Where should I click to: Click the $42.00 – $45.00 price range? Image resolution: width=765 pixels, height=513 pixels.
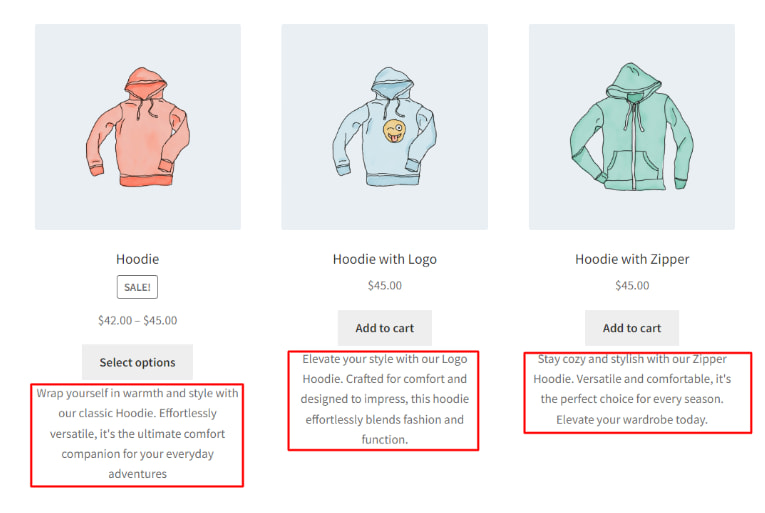tap(137, 321)
